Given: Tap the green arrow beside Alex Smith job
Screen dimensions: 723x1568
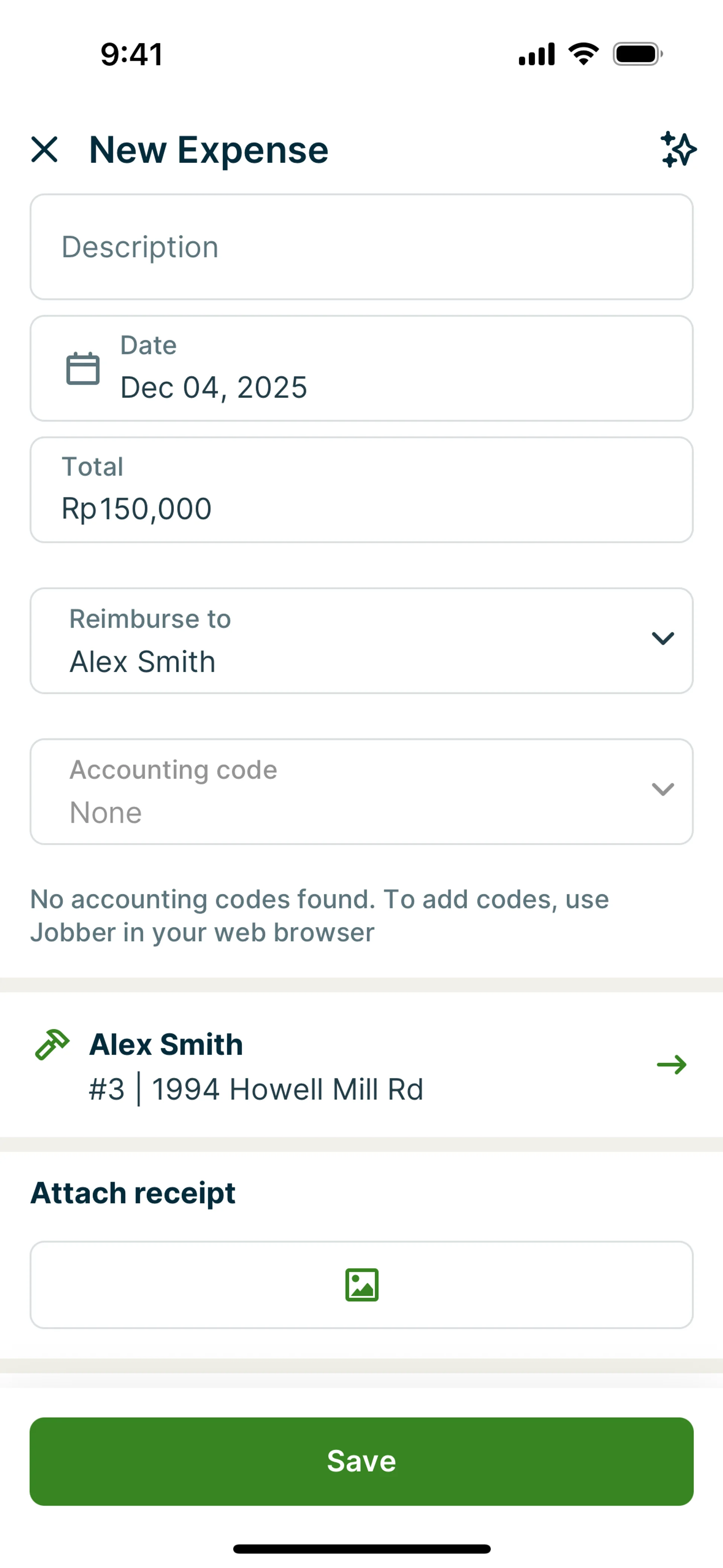Looking at the screenshot, I should tap(671, 1065).
